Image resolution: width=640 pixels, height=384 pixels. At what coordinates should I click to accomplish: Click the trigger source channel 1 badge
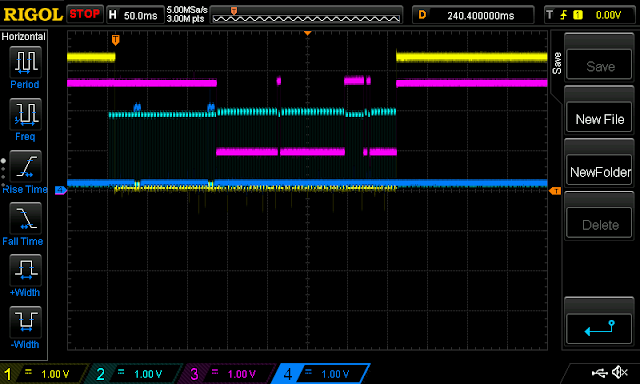[x=578, y=15]
